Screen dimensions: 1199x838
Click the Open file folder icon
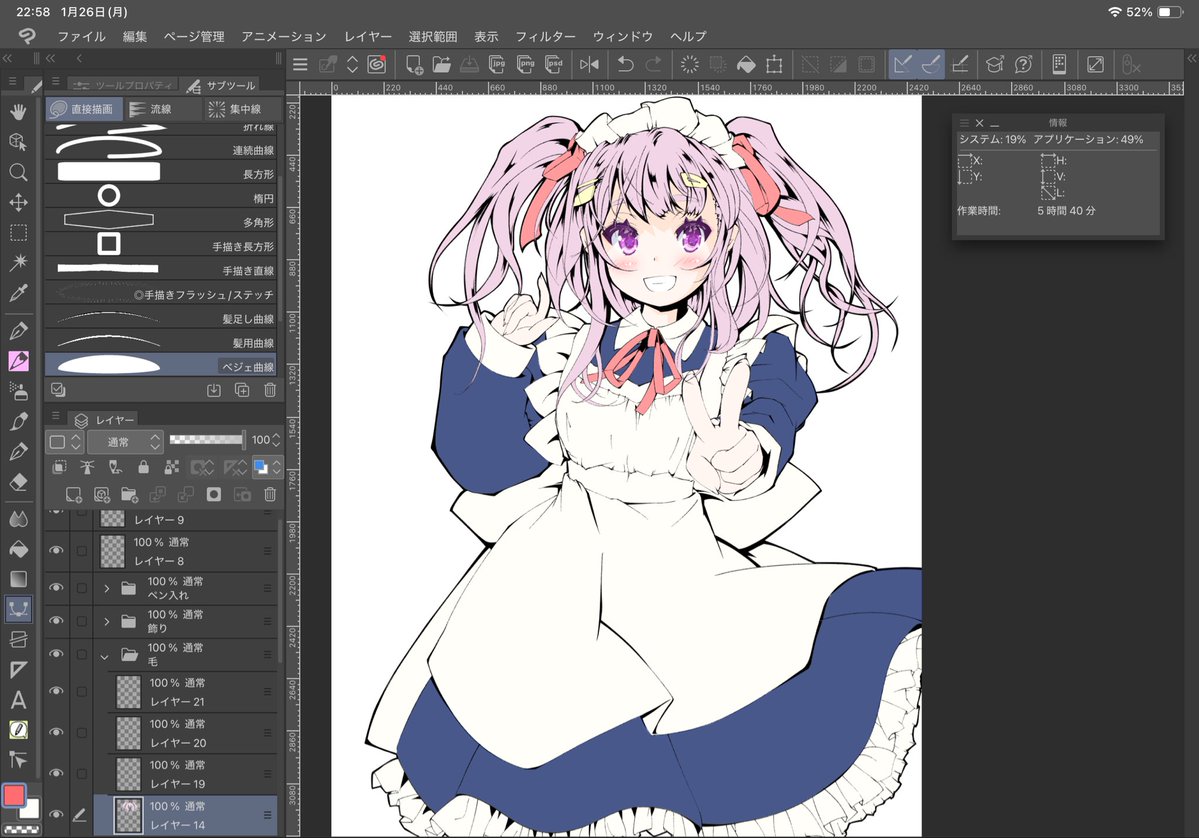tap(441, 64)
